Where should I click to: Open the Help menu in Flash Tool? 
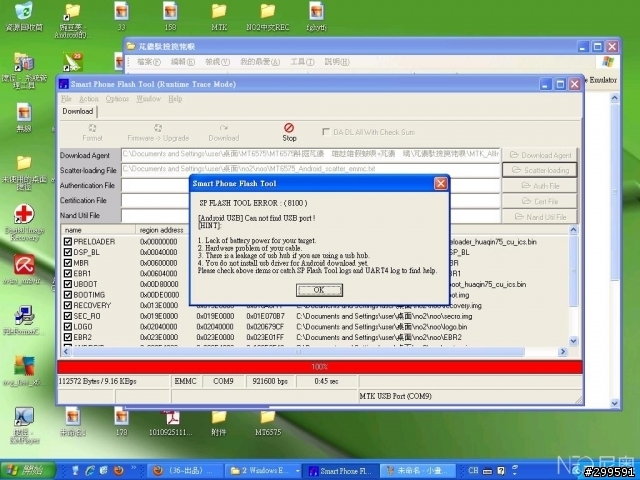(x=175, y=99)
